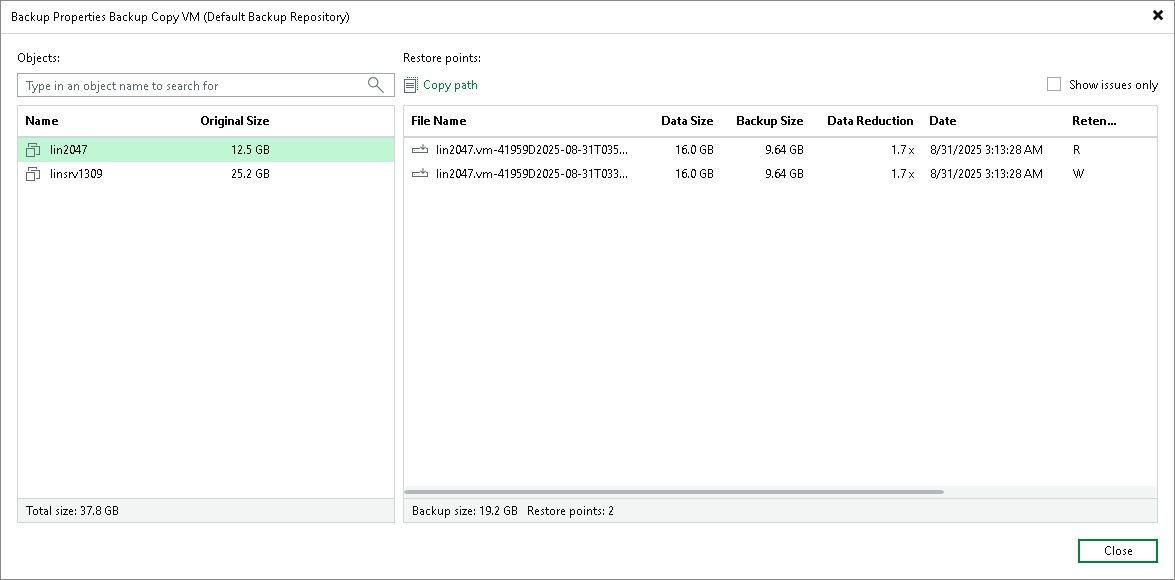Enable the Show issues only checkbox
This screenshot has height=580, width=1175.
(1054, 85)
